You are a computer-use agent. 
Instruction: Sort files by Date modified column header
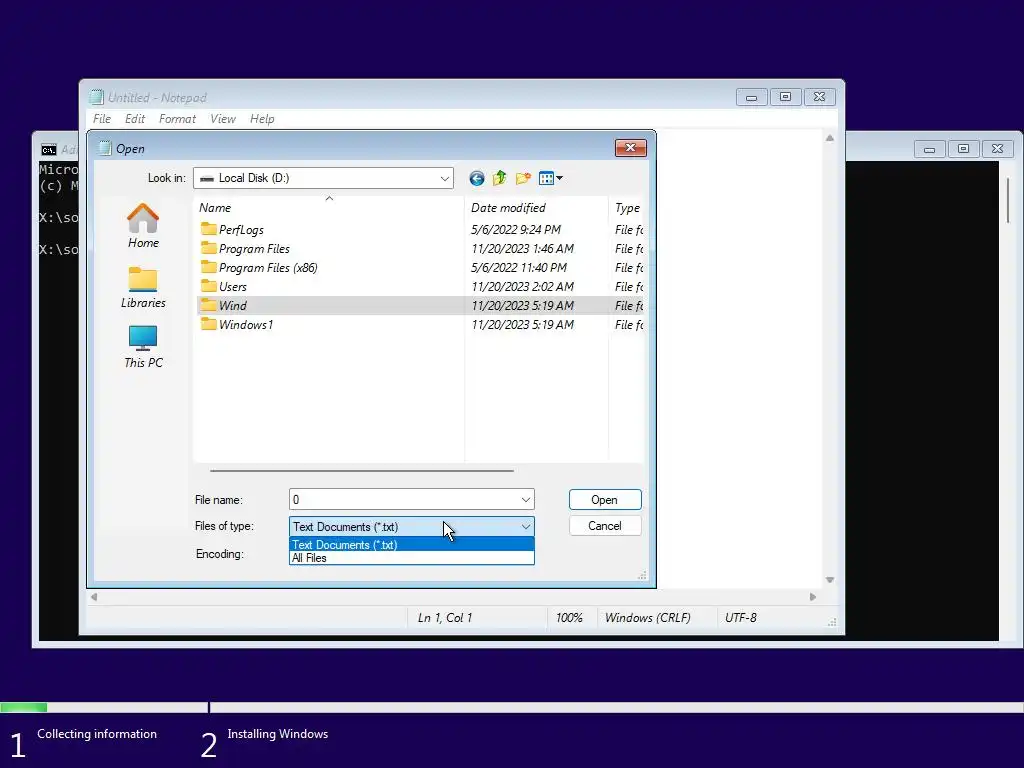536,208
